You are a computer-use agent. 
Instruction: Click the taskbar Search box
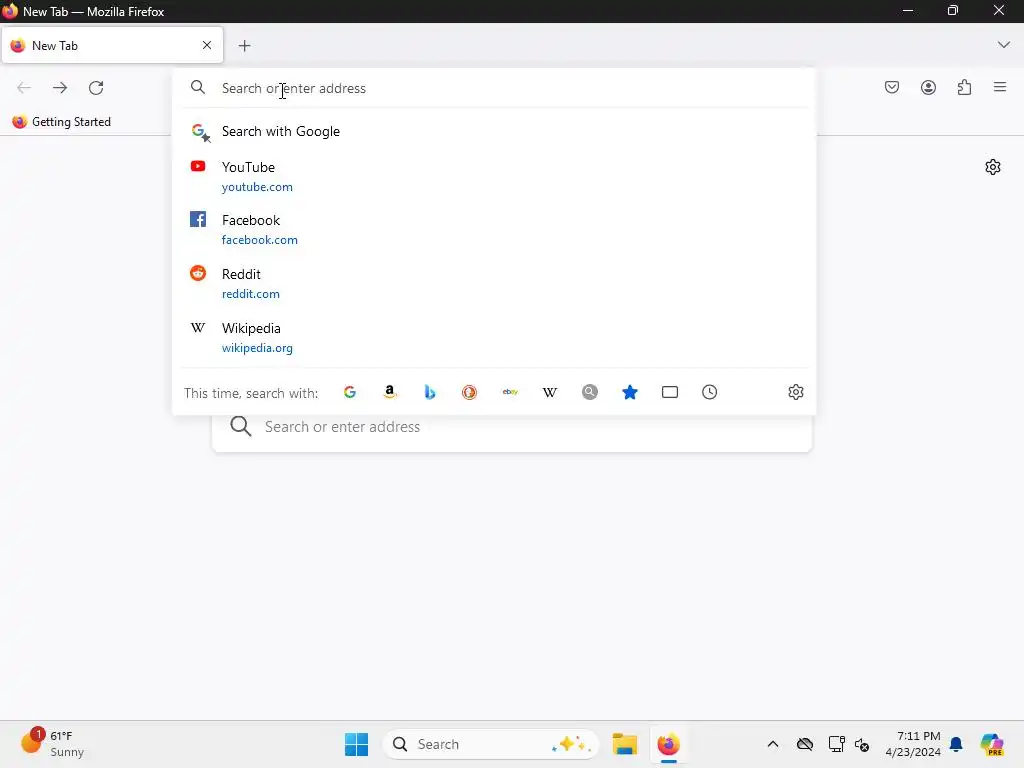[x=491, y=744]
